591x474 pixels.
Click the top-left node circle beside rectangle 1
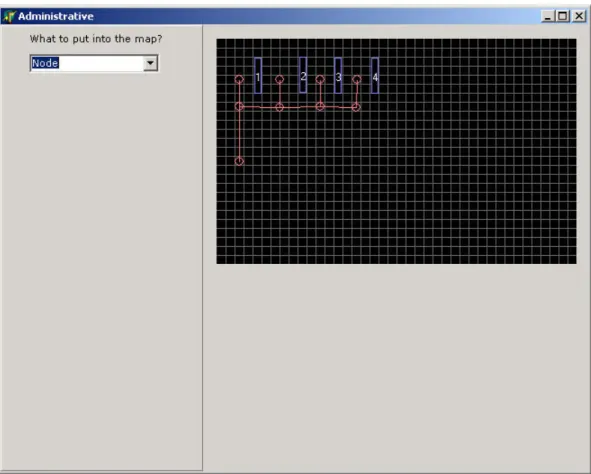point(239,79)
